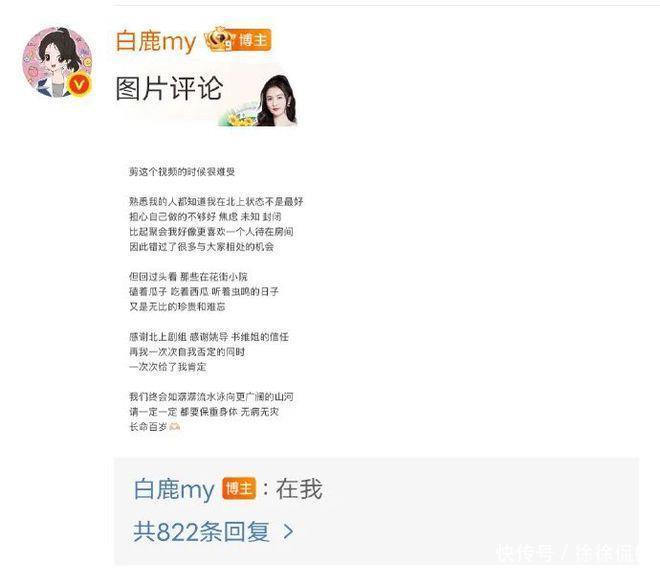This screenshot has height=568, width=660.
Task: Click the 图片评论 comment text
Action: tap(169, 88)
